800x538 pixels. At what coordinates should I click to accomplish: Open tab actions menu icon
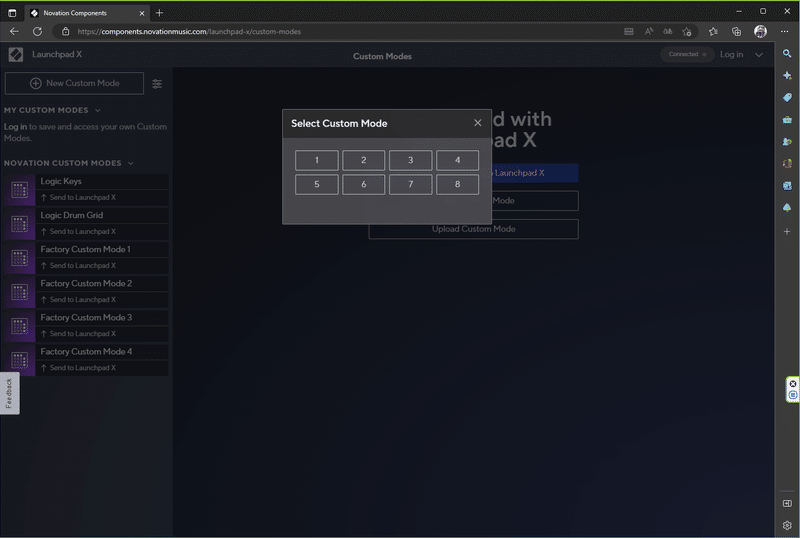(x=12, y=13)
